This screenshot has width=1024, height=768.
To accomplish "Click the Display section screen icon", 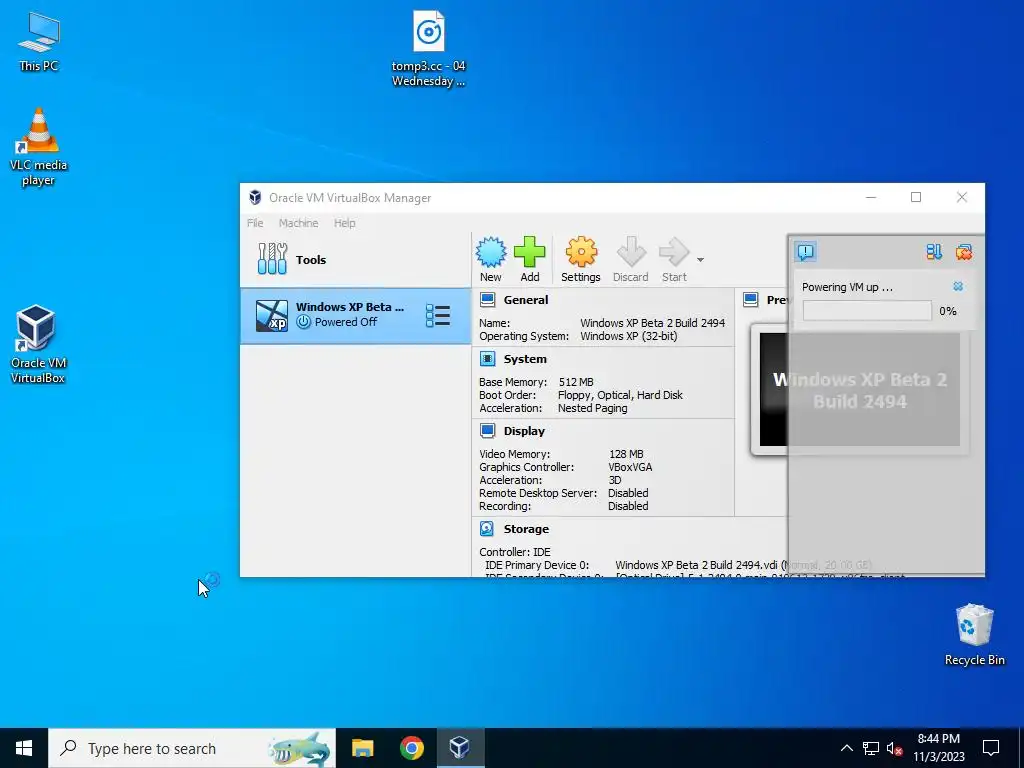I will (x=487, y=430).
